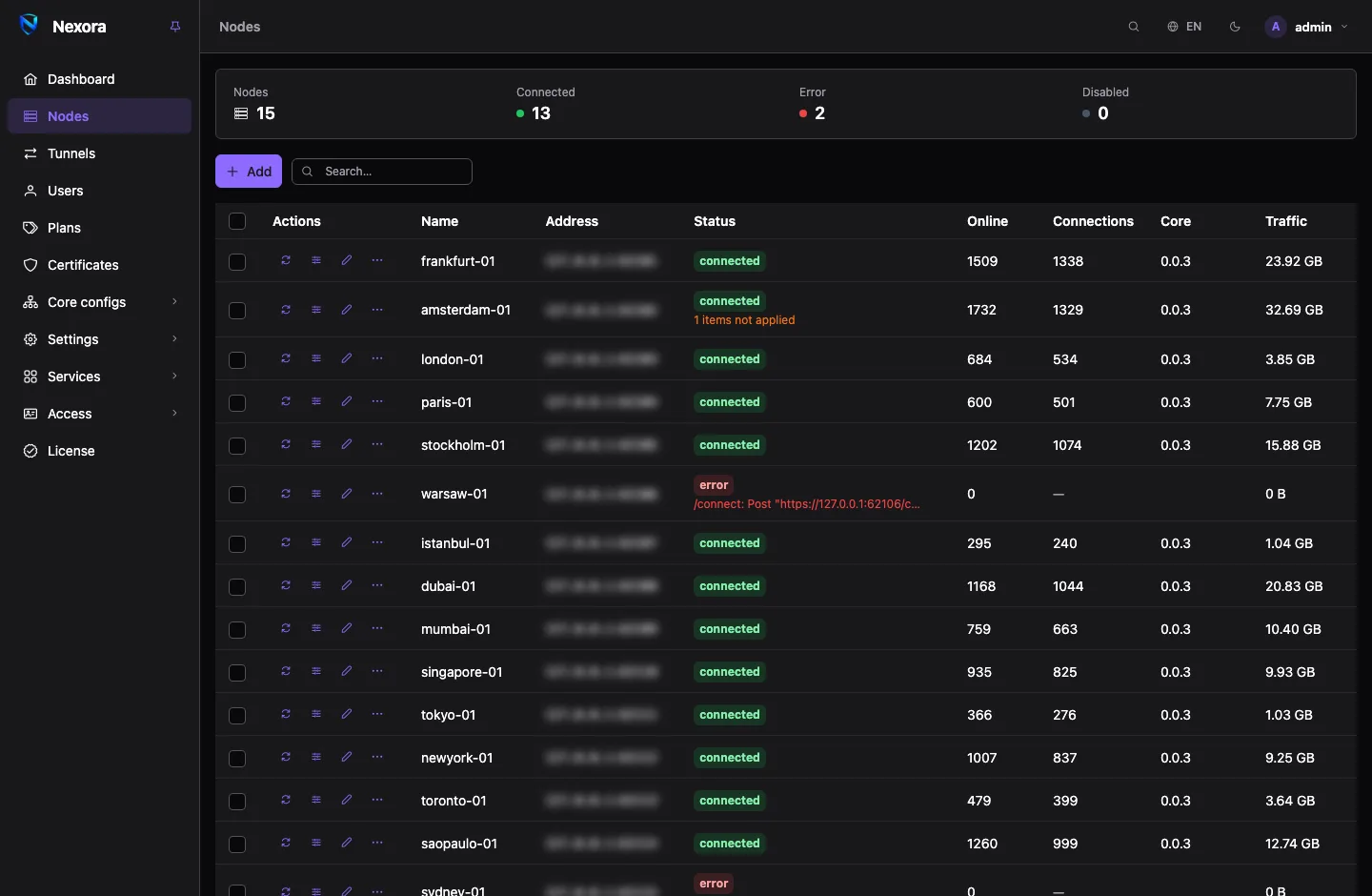Screen dimensions: 1372x896
Task: Click the Add node button
Action: [249, 172]
